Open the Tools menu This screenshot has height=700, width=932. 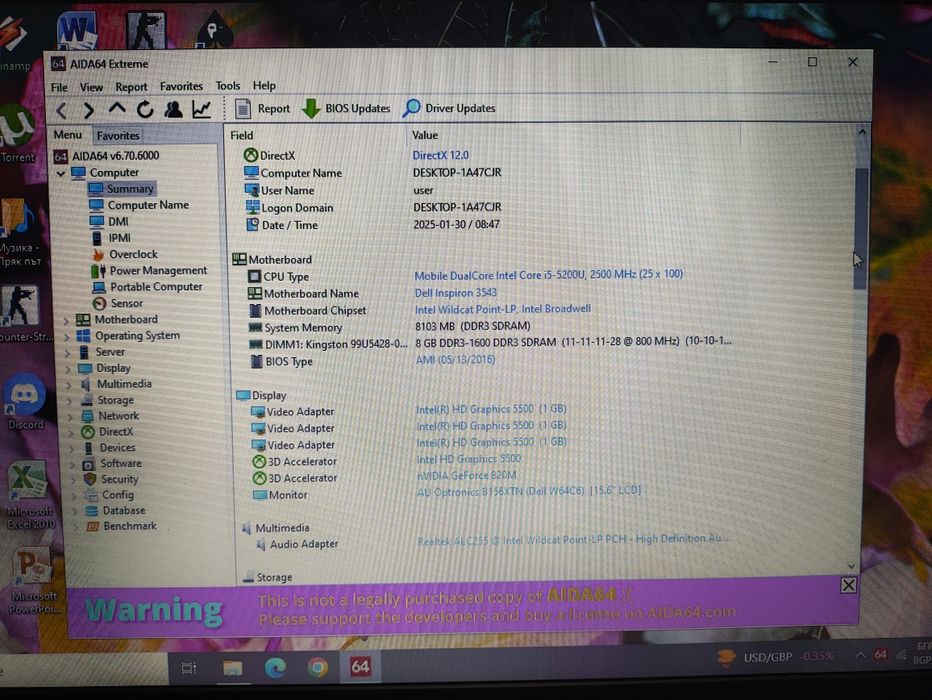[228, 86]
